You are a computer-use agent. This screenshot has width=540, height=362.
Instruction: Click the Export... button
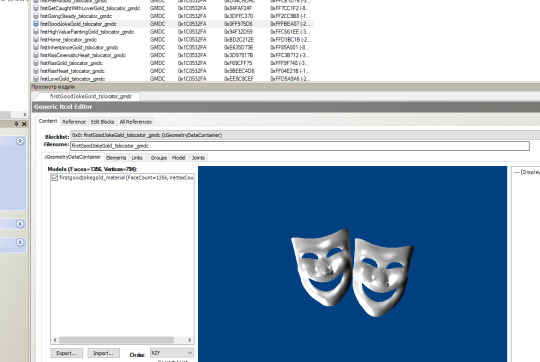click(66, 353)
